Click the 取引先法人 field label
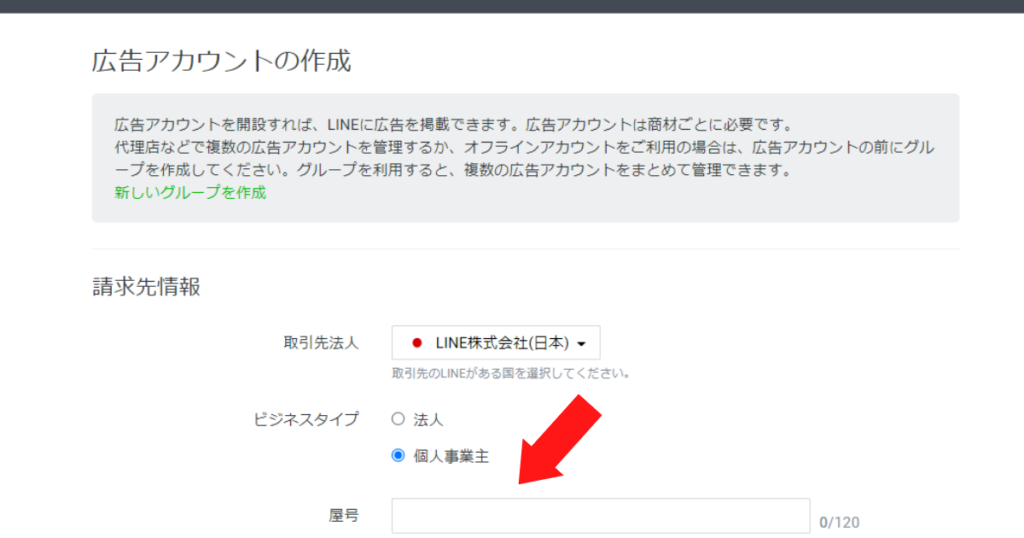 321,343
